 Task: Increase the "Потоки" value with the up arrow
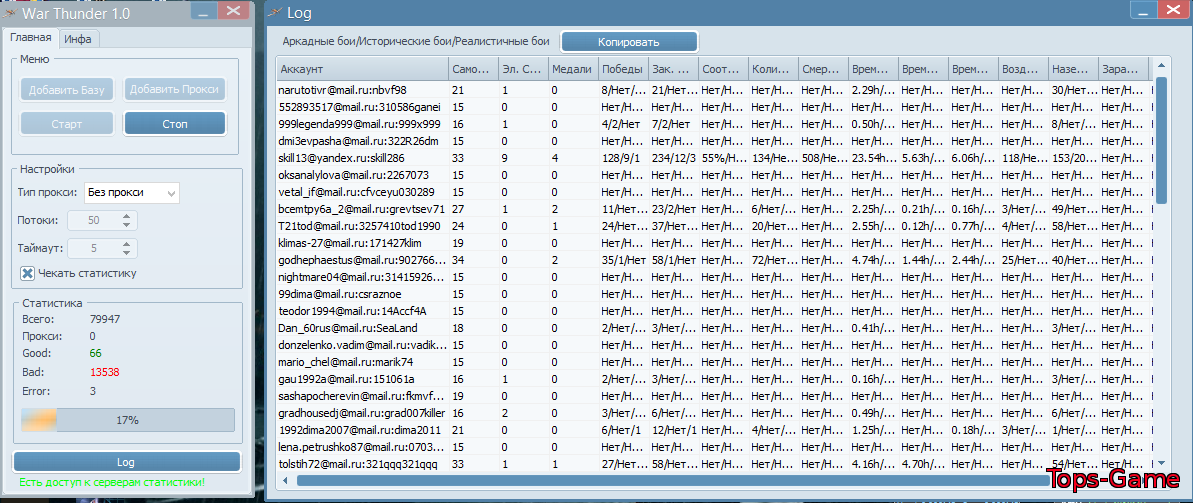pyautogui.click(x=127, y=216)
